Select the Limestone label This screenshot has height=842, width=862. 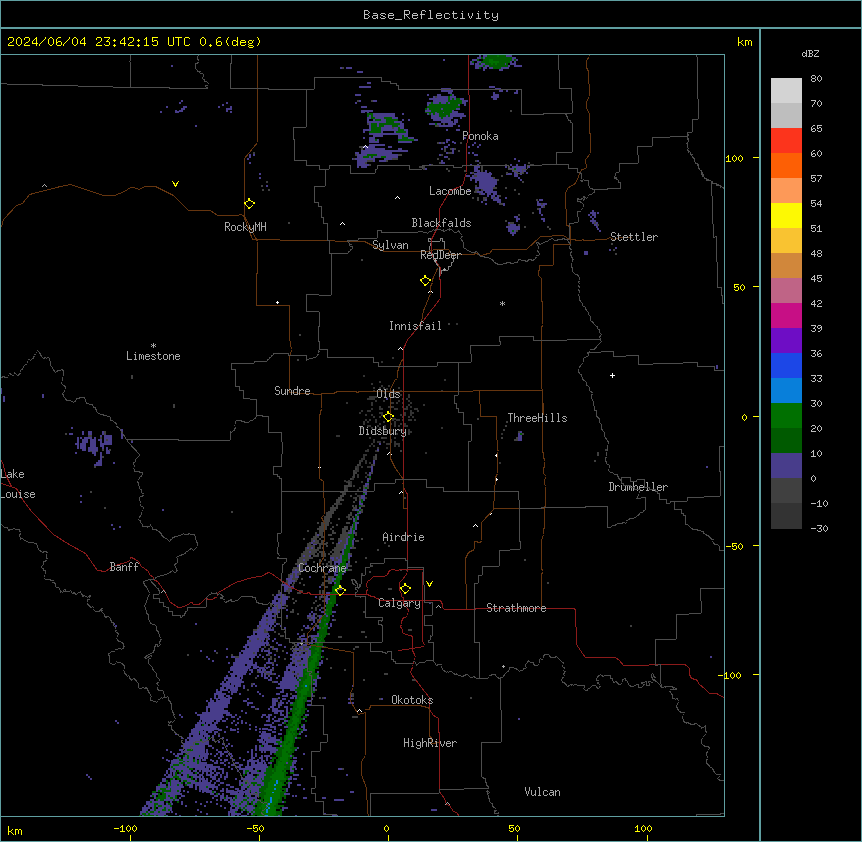pyautogui.click(x=153, y=356)
